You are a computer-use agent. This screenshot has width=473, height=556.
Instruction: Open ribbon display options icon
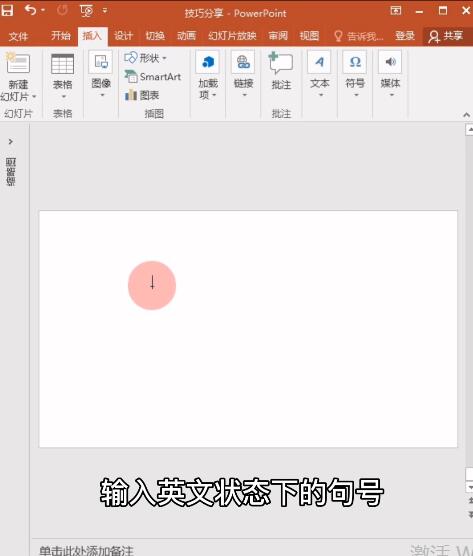[x=396, y=11]
